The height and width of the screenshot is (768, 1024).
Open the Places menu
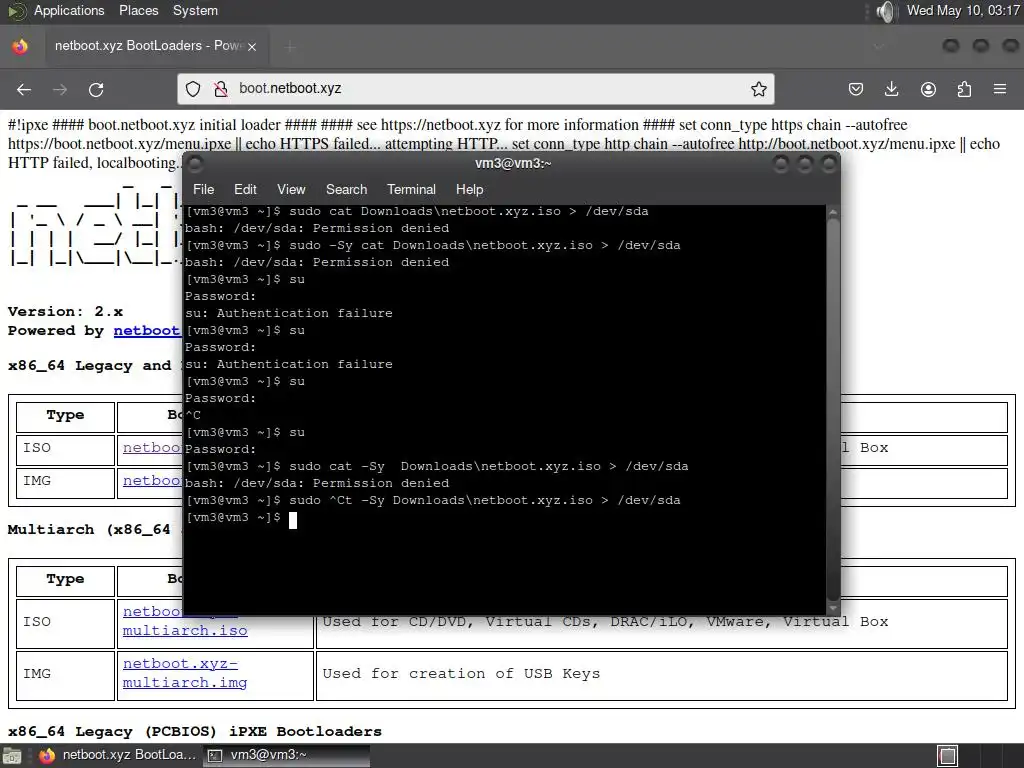pyautogui.click(x=138, y=10)
